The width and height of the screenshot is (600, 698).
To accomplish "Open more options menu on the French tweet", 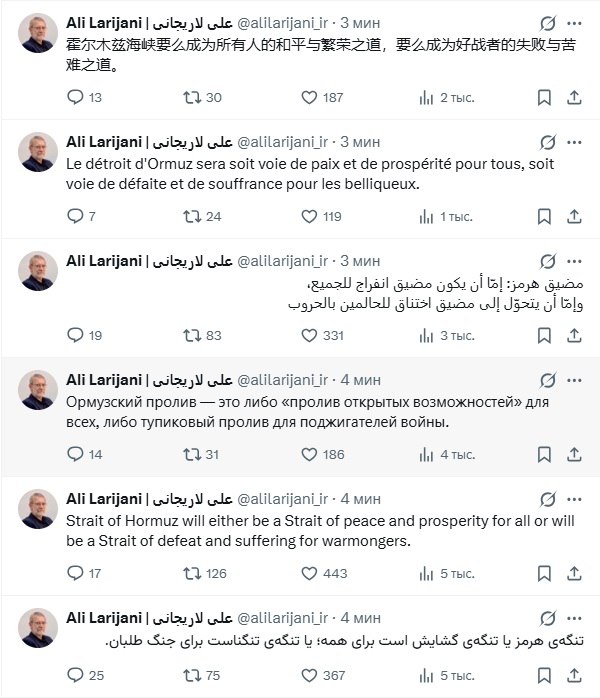I will tap(575, 141).
